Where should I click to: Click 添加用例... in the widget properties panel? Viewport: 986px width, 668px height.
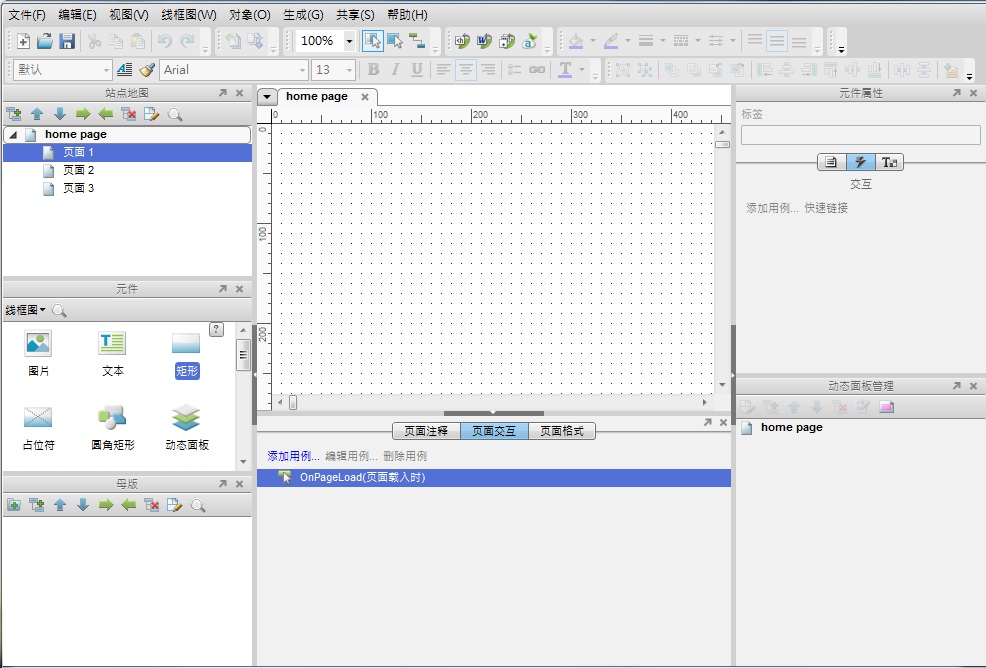[x=772, y=208]
